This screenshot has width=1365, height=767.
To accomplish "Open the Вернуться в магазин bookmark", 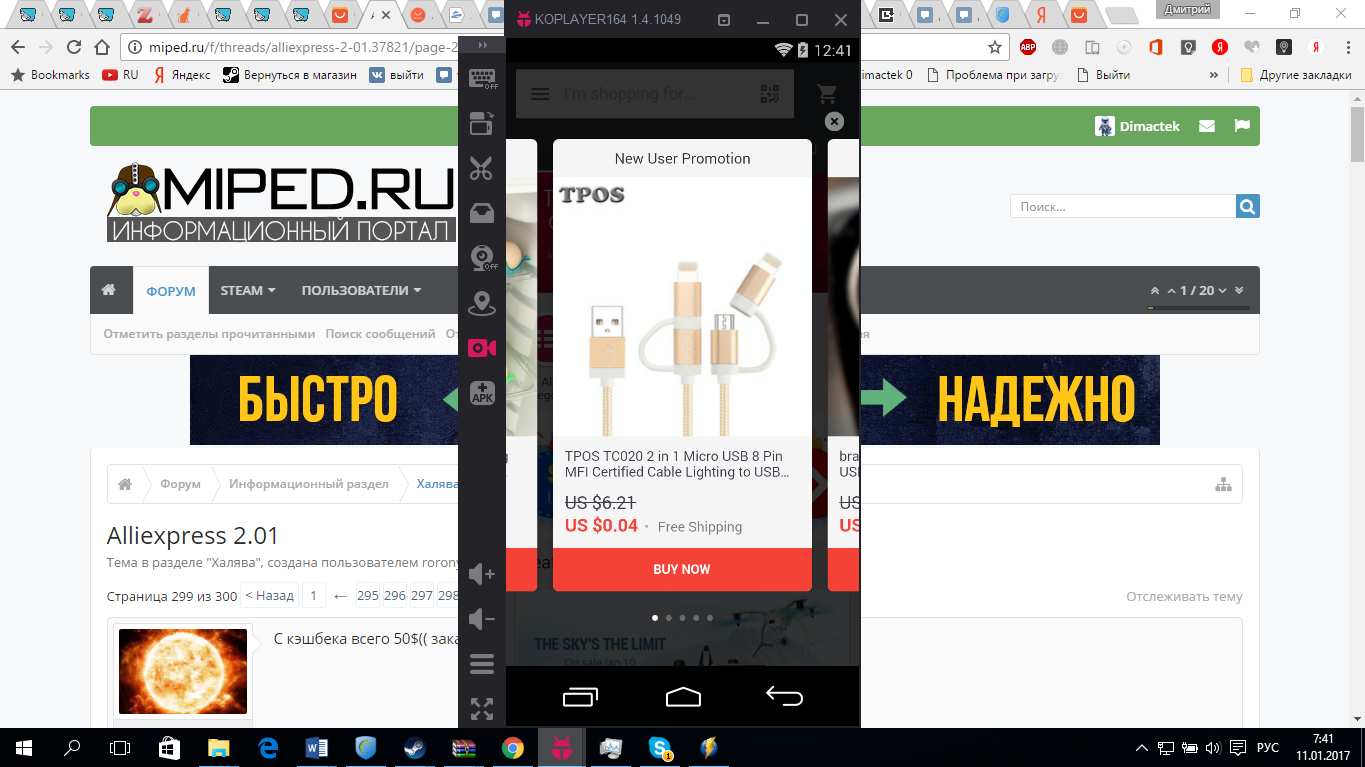I will coord(289,75).
